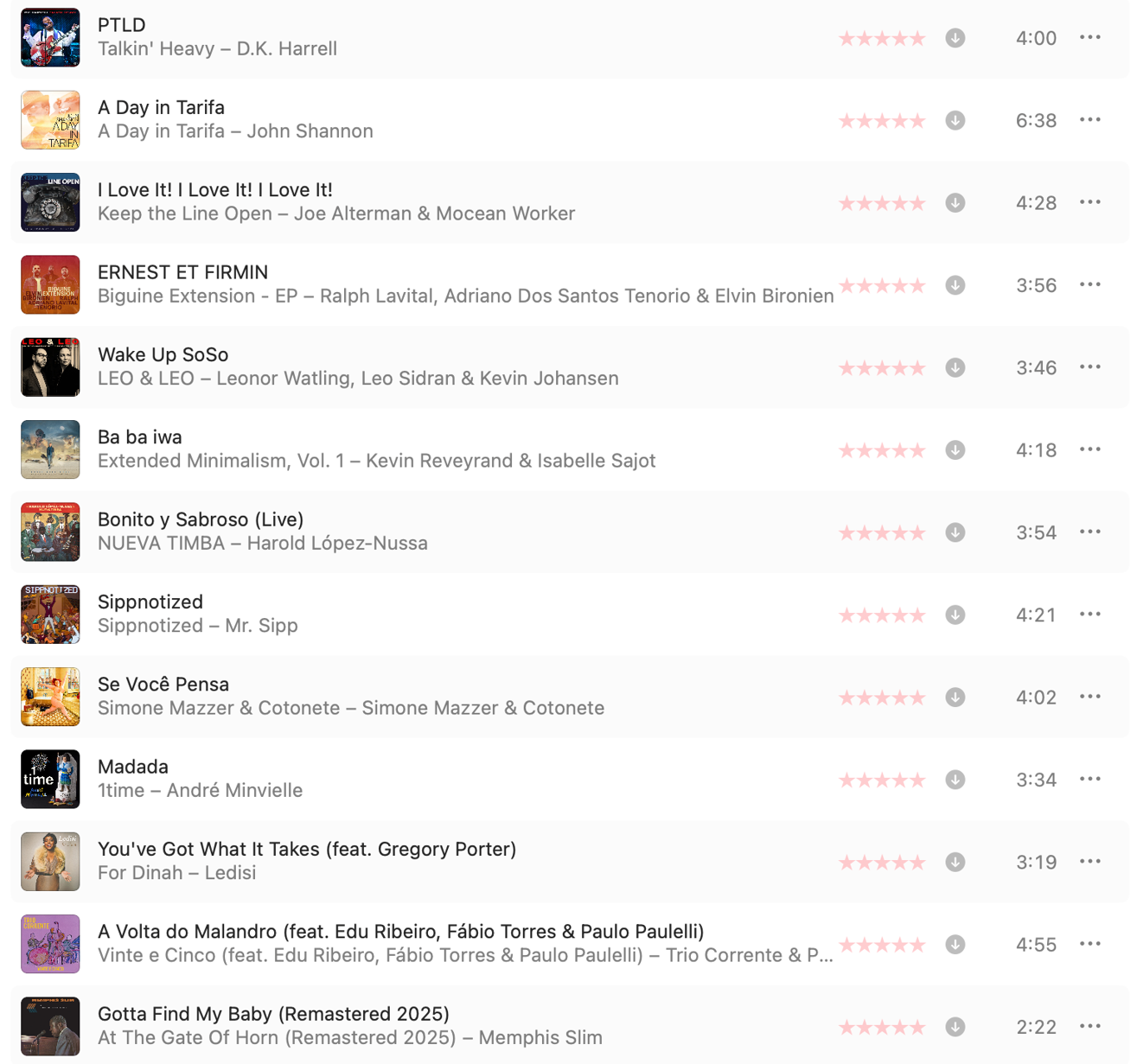Image resolution: width=1137 pixels, height=1064 pixels.
Task: Download the song Se Você Pensa
Action: click(x=955, y=698)
